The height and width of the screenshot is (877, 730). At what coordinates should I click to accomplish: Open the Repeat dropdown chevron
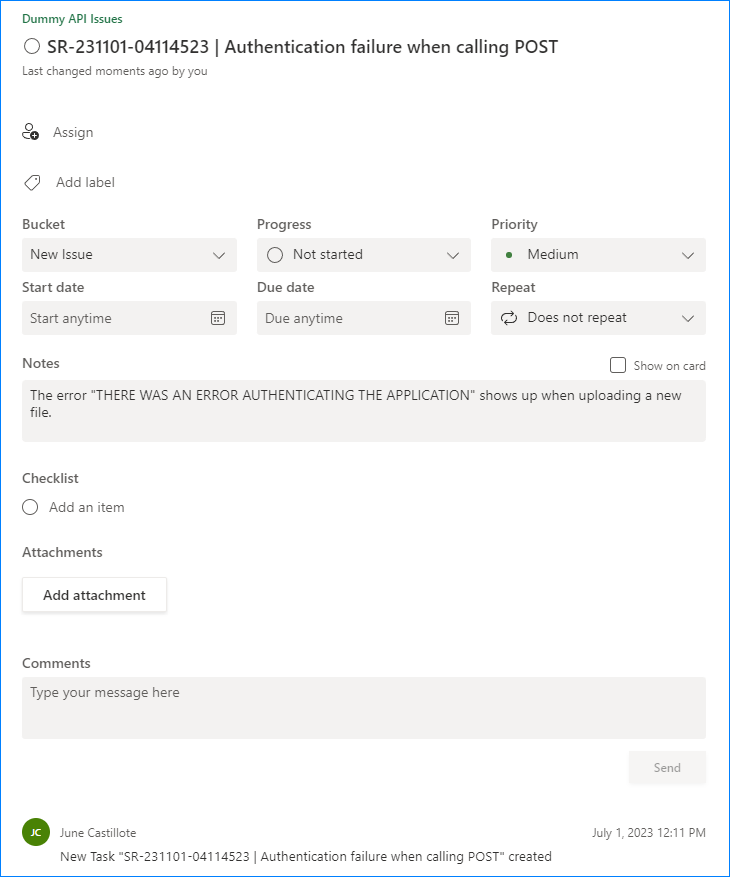688,318
